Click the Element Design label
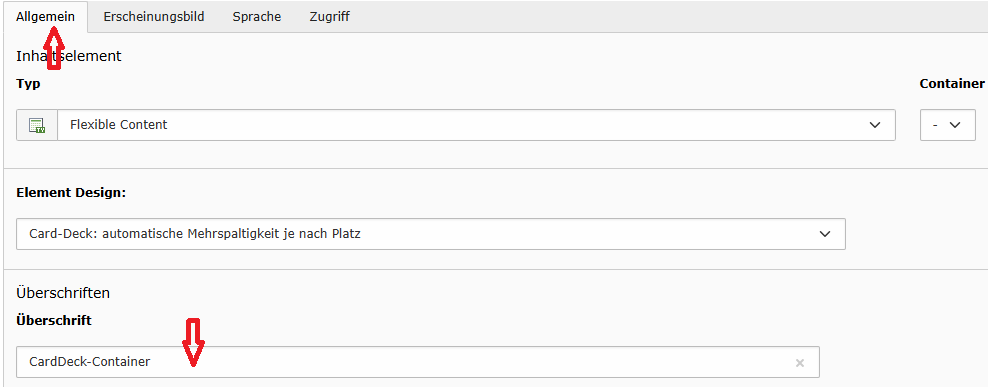Viewport: 988px width, 387px height. coord(71,193)
